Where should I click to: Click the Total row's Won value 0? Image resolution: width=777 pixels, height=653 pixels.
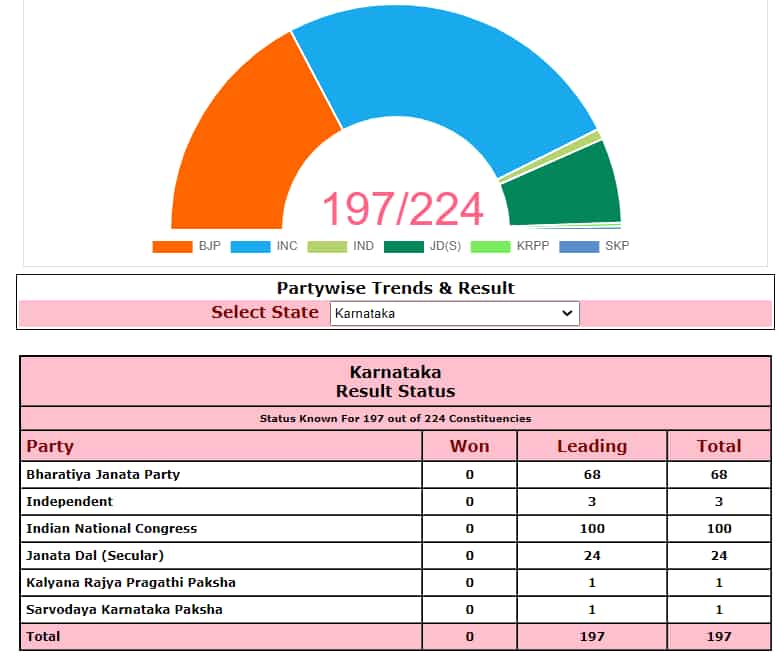tap(469, 636)
